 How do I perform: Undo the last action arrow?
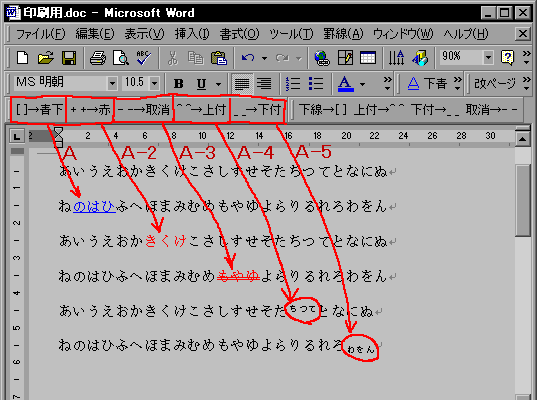248,58
